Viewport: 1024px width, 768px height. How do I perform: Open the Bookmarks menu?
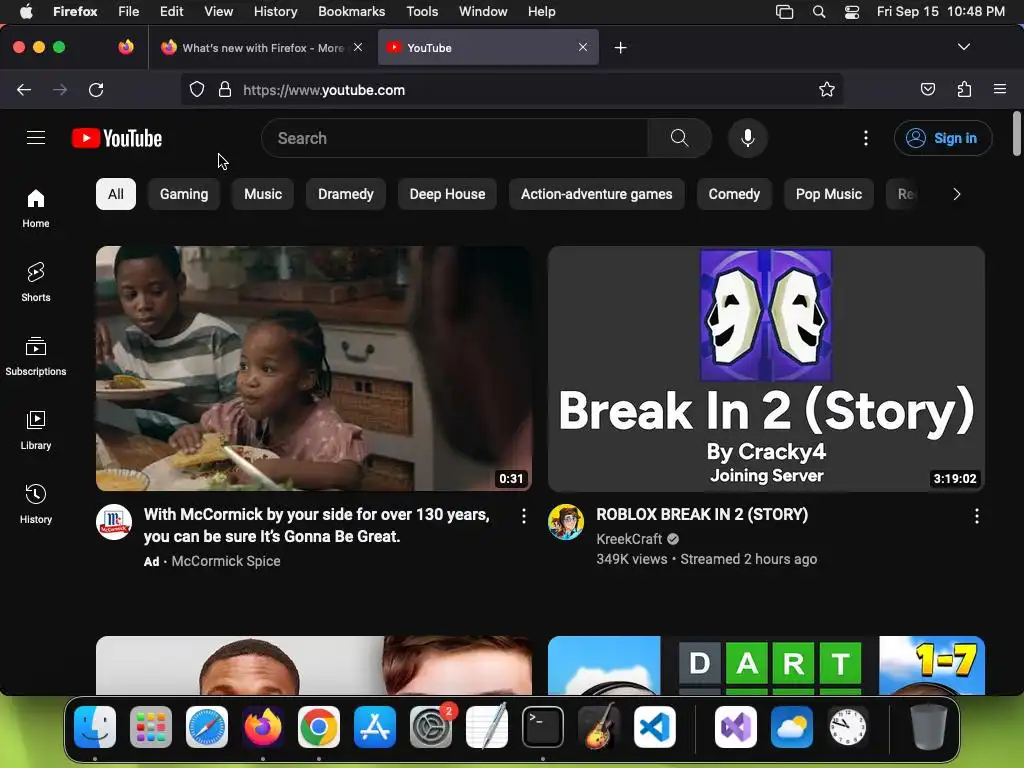tap(351, 12)
